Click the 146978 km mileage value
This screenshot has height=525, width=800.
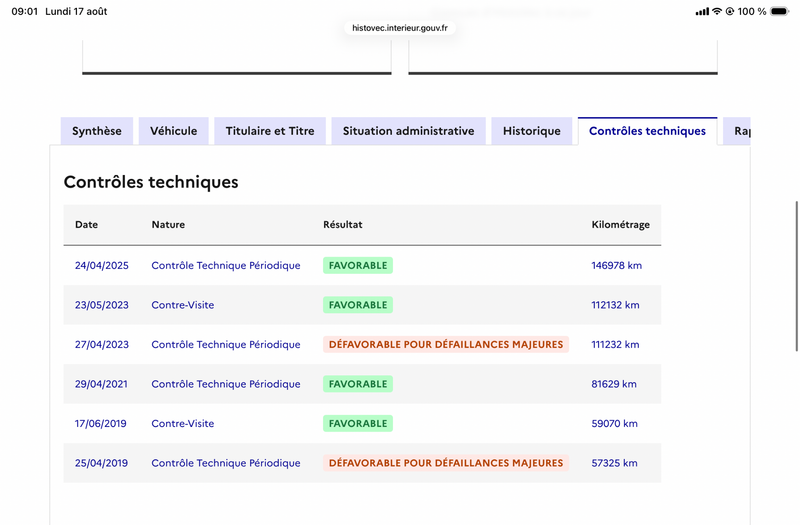(x=616, y=265)
